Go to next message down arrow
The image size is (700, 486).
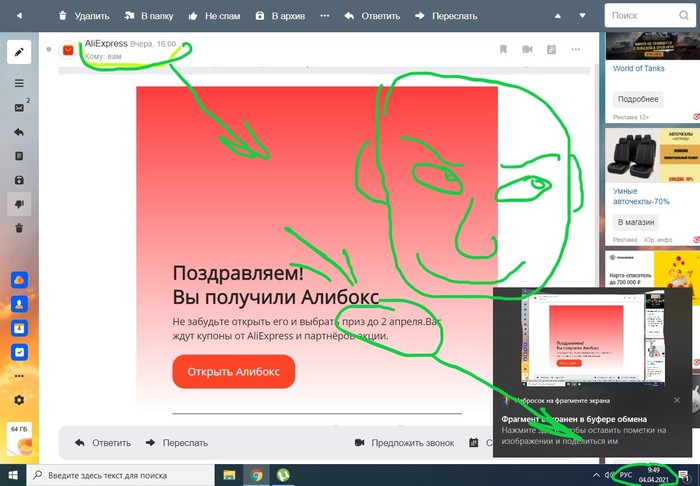click(x=582, y=16)
